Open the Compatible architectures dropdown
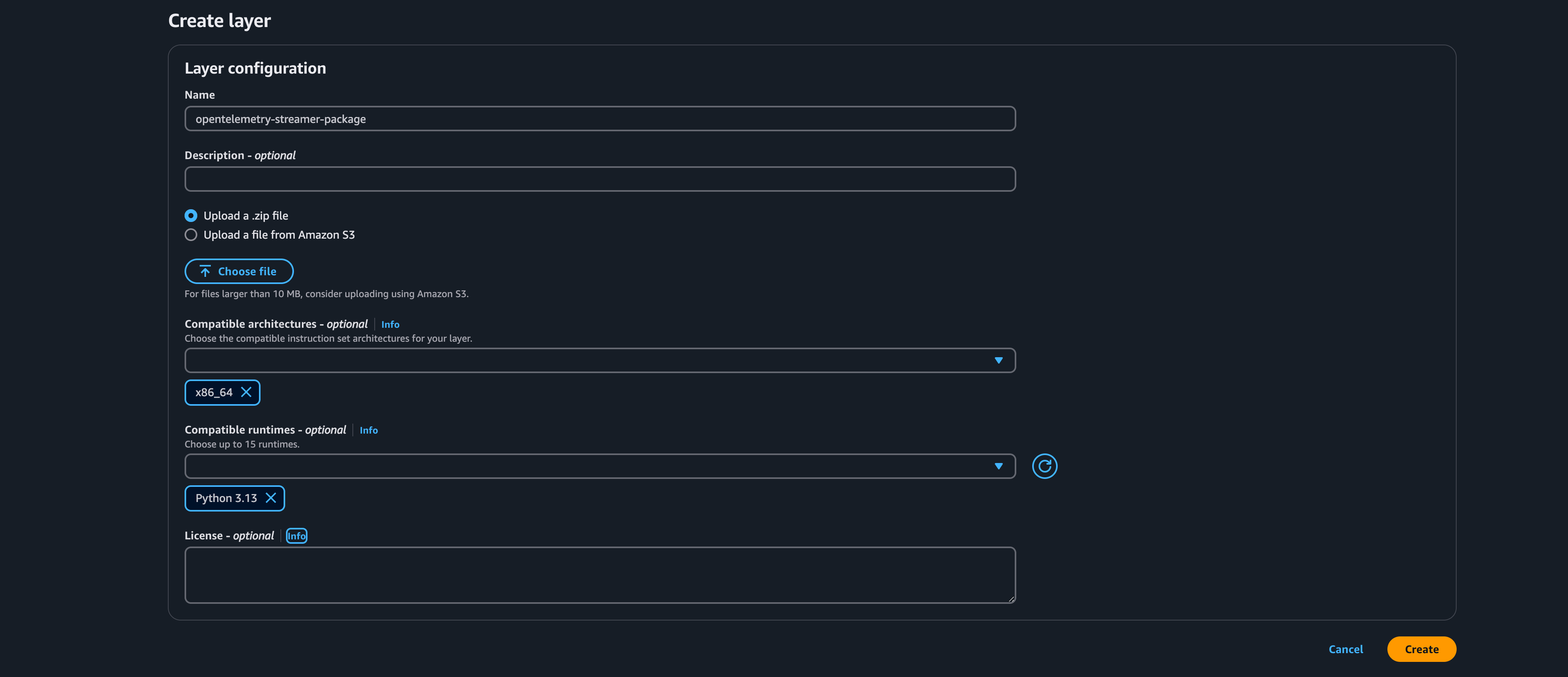 coord(599,360)
